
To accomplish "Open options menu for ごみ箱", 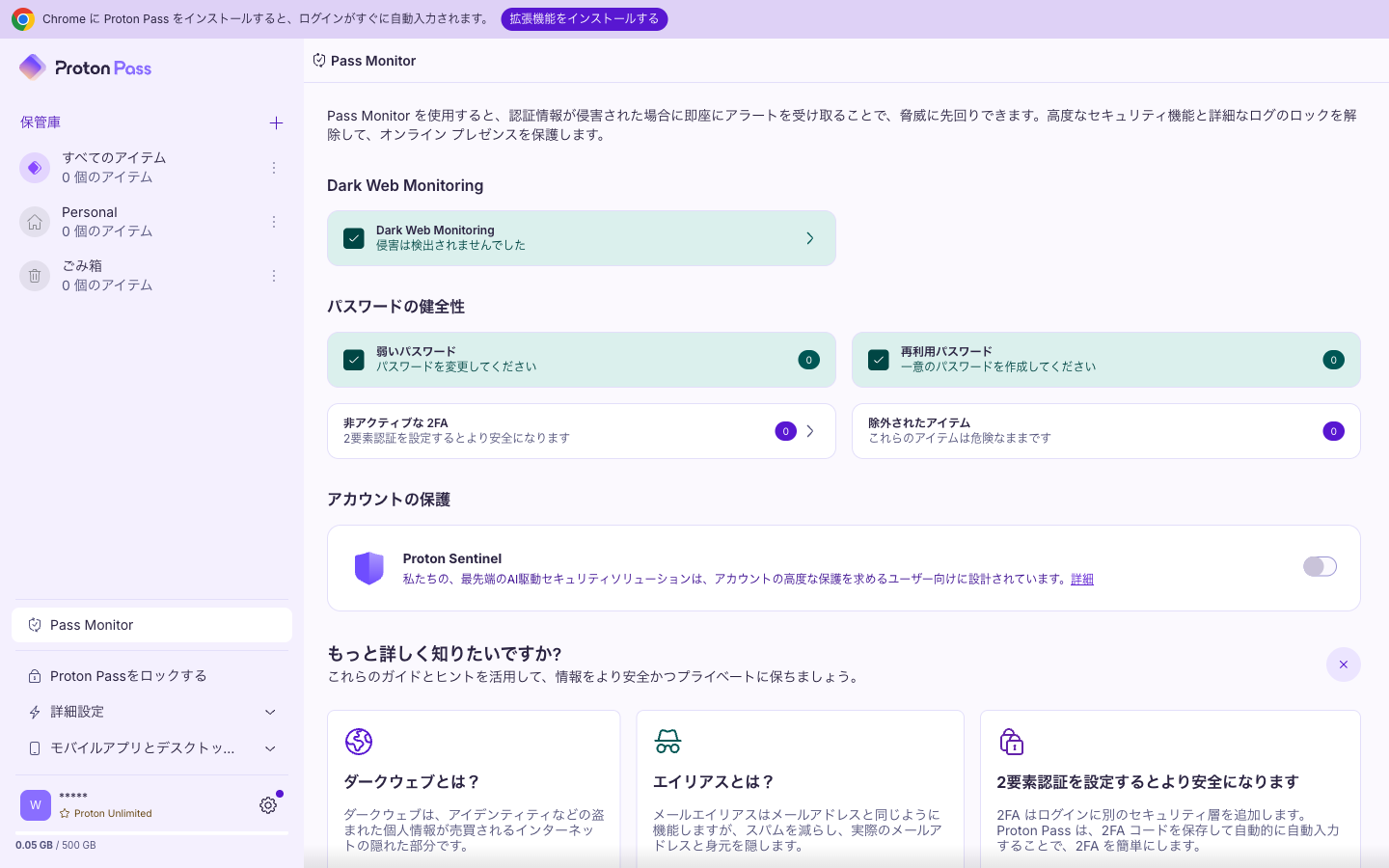I will coord(274,276).
